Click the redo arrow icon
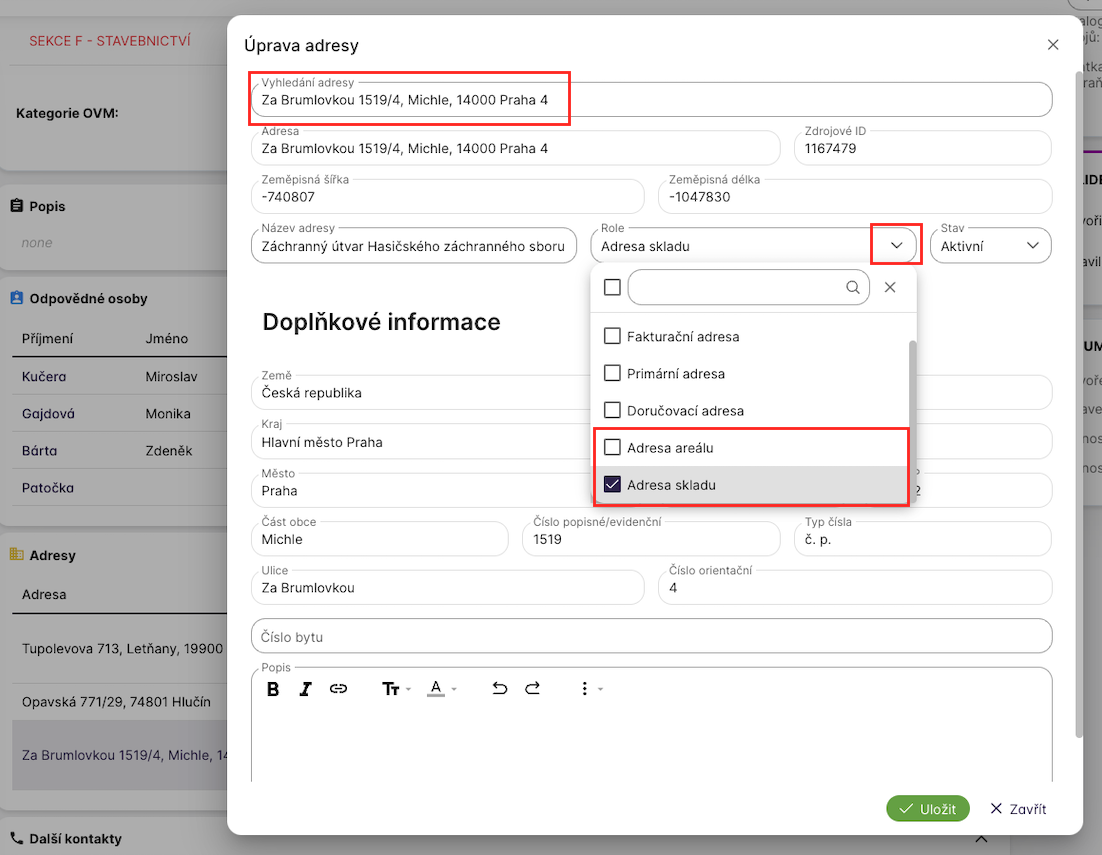Screen dimensions: 1102x855 [x=533, y=689]
